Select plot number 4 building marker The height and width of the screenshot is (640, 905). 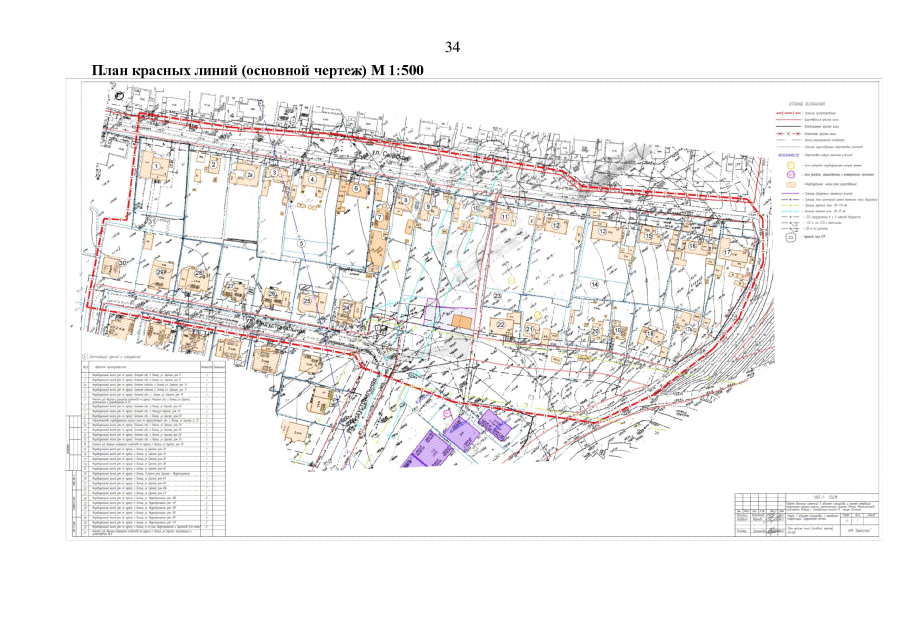click(x=312, y=179)
